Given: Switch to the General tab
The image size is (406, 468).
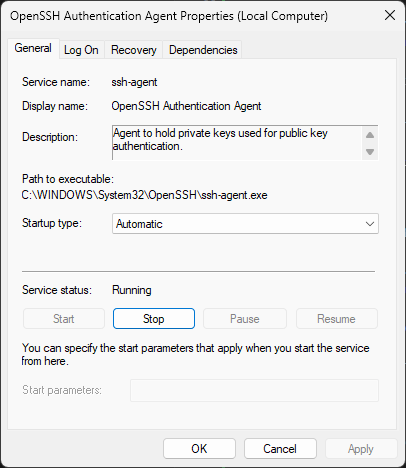Looking at the screenshot, I should click(33, 49).
